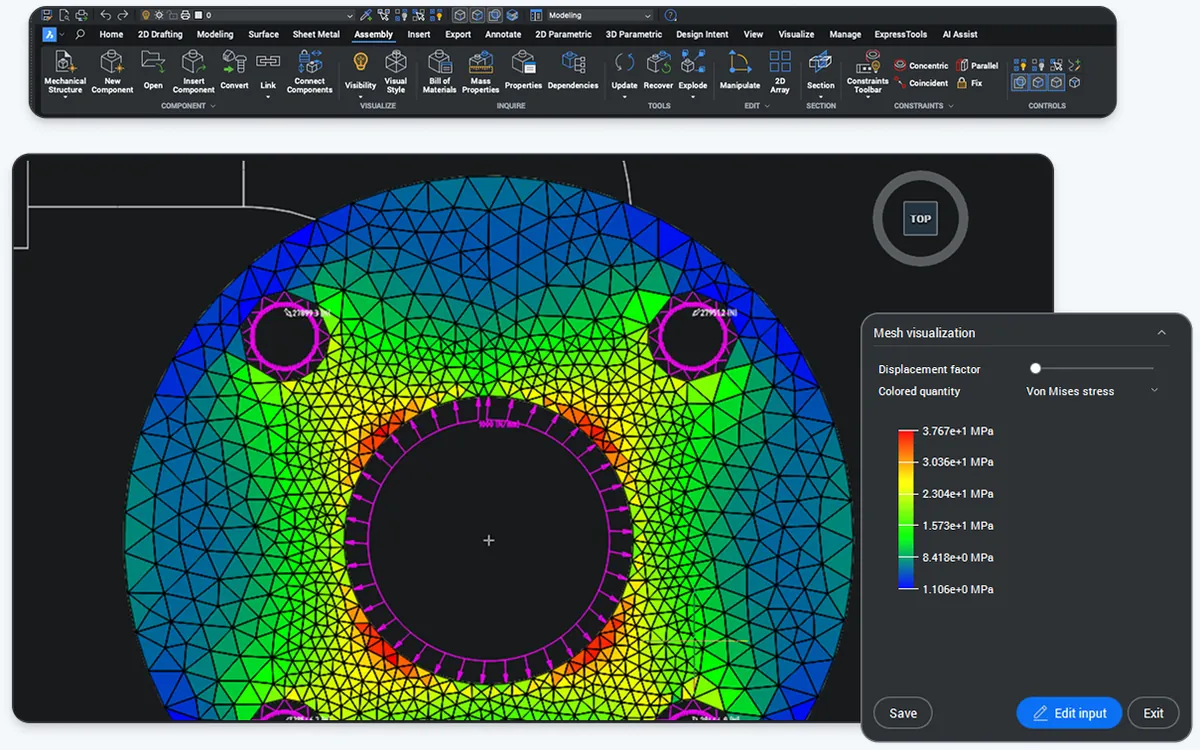
Task: Open the Design Intent tab
Action: click(702, 34)
